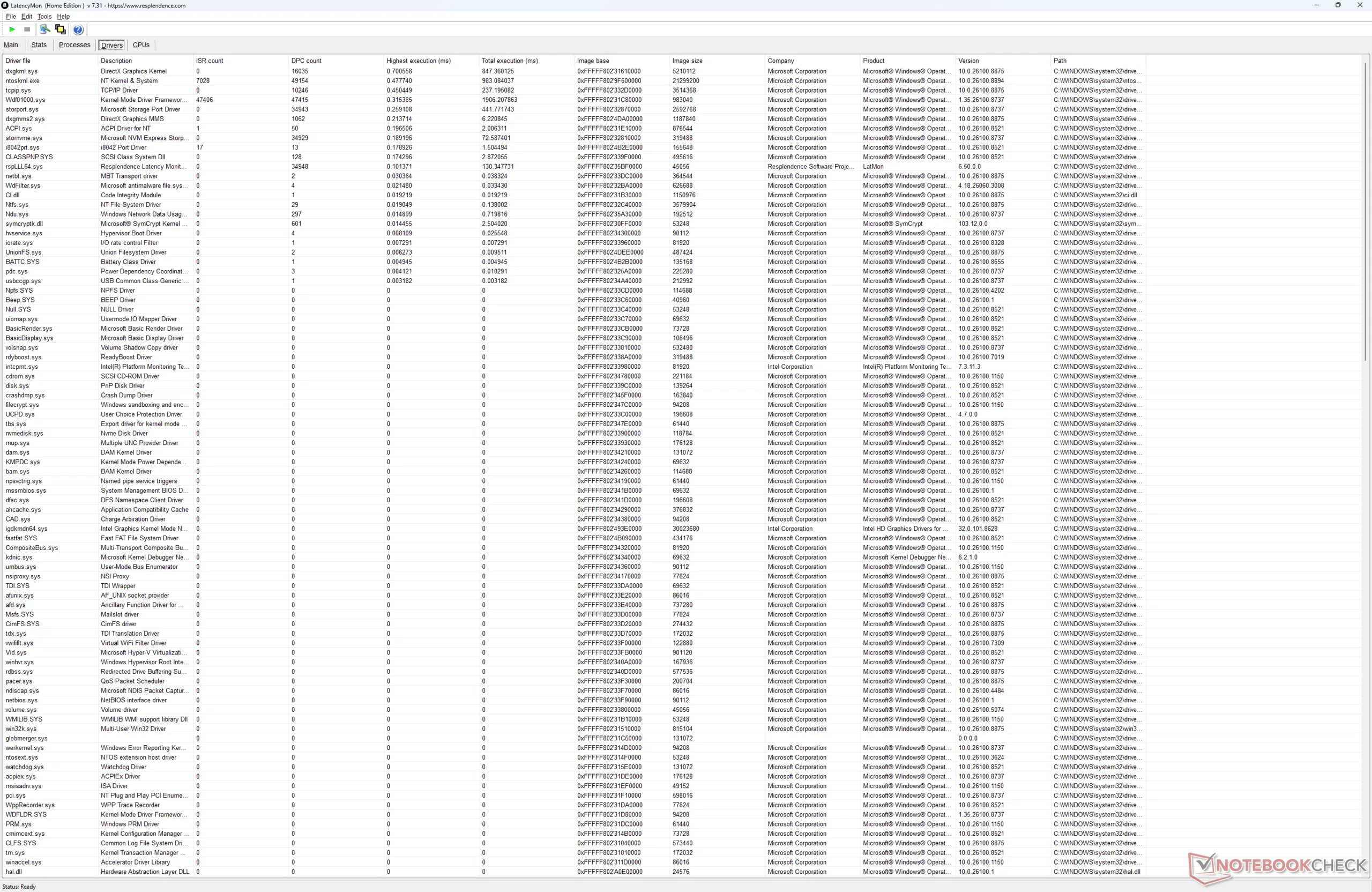Open the File menu
The height and width of the screenshot is (892, 1372).
pyautogui.click(x=11, y=17)
